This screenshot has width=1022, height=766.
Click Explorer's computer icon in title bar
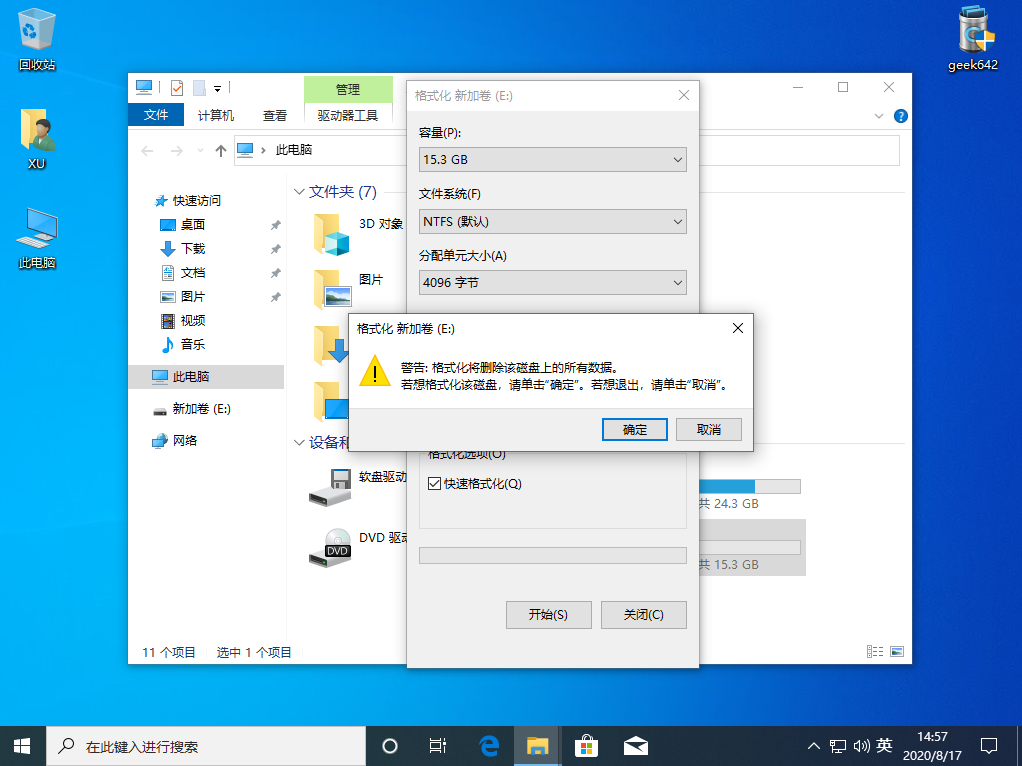point(143,87)
